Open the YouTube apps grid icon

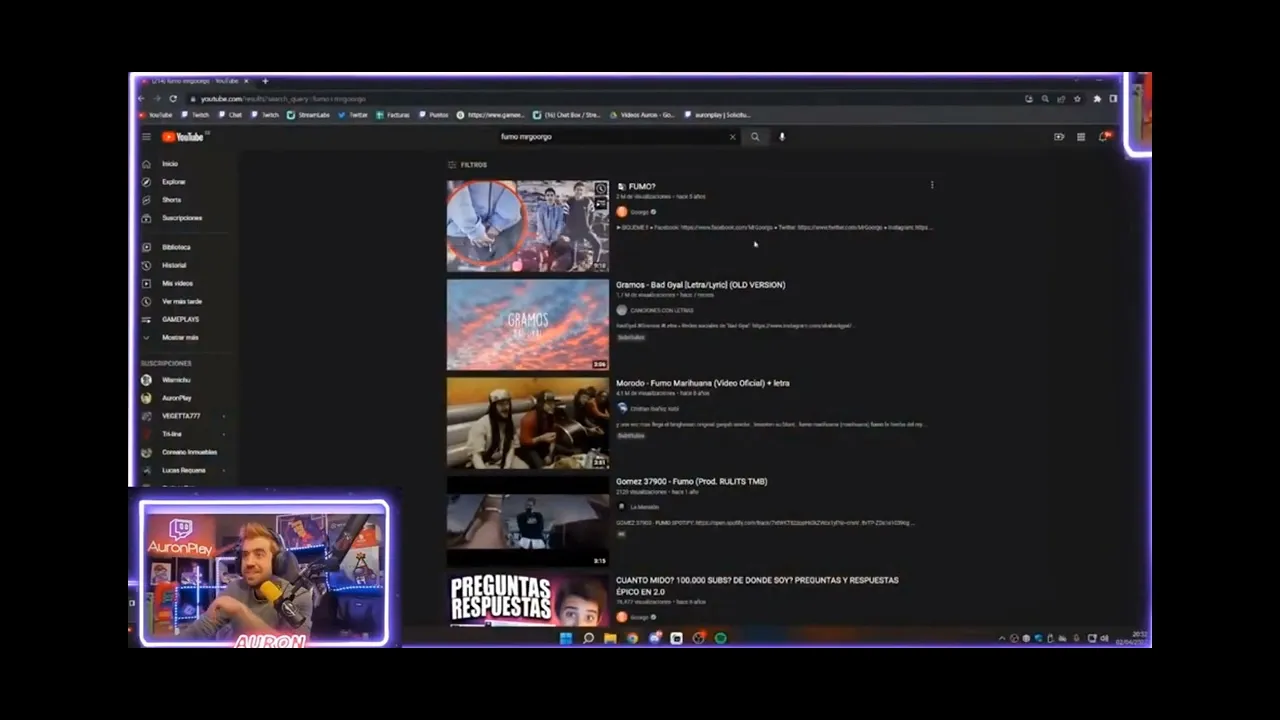[x=1081, y=137]
